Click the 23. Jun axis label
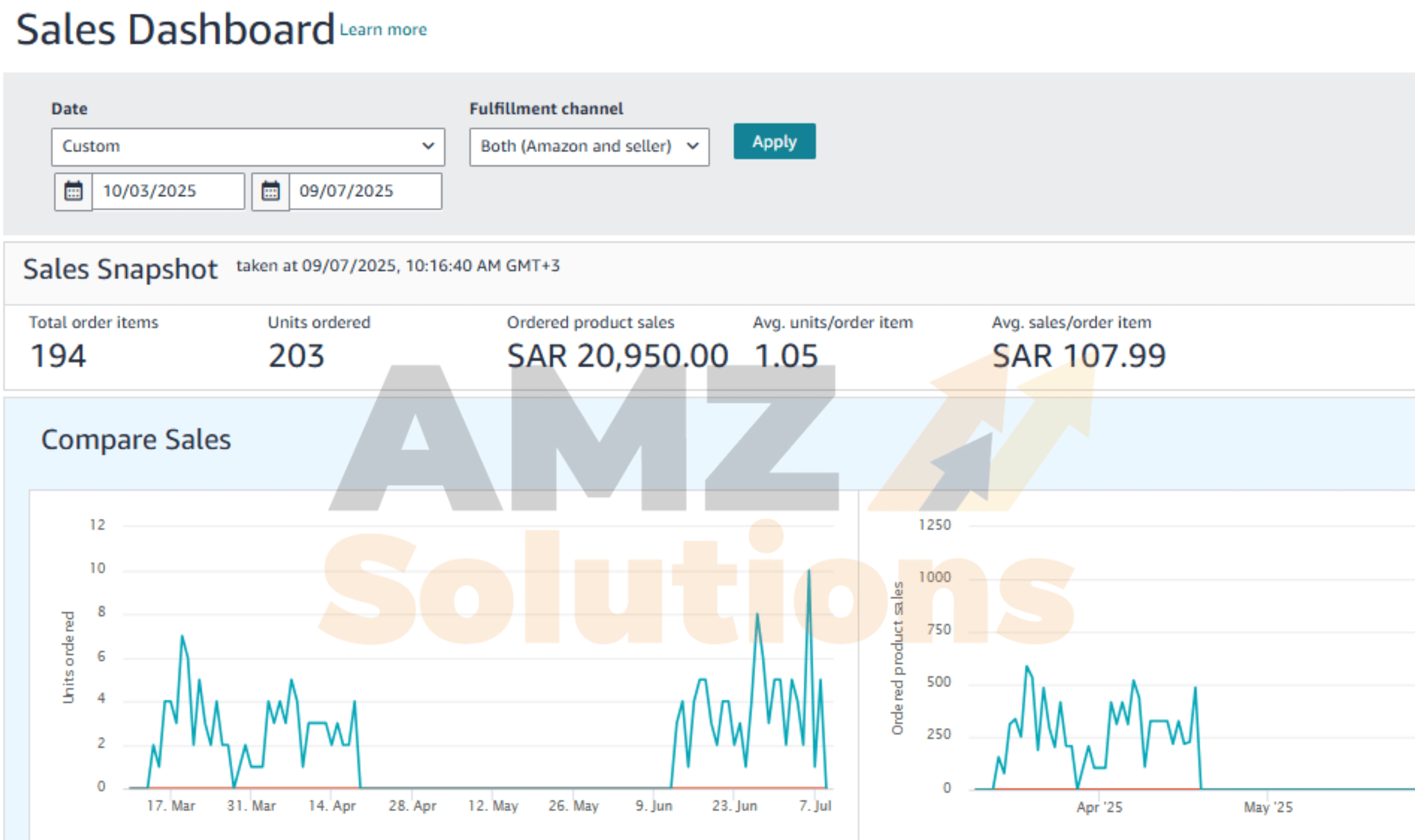This screenshot has width=1415, height=840. [x=734, y=805]
